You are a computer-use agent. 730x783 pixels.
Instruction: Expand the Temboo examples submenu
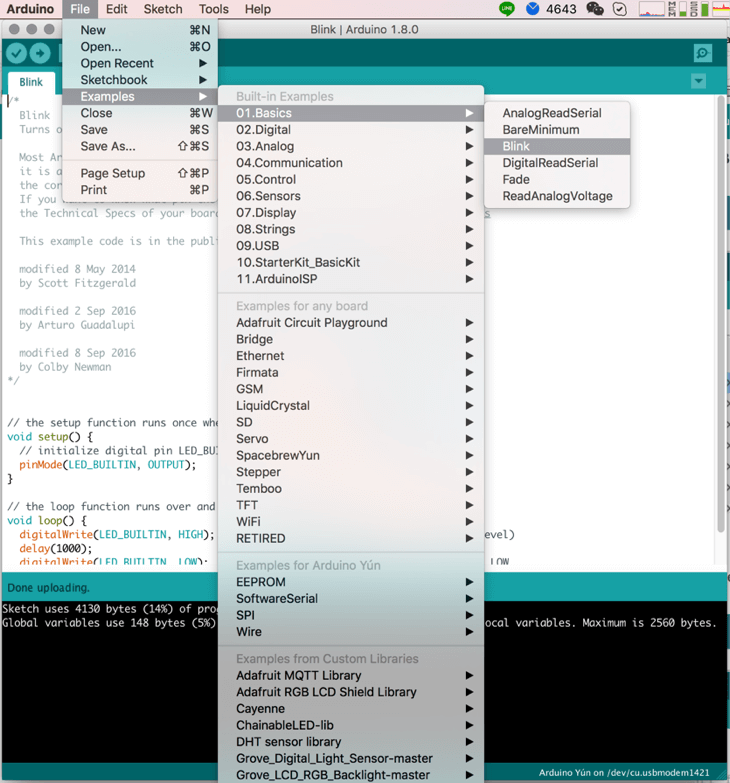click(x=351, y=488)
